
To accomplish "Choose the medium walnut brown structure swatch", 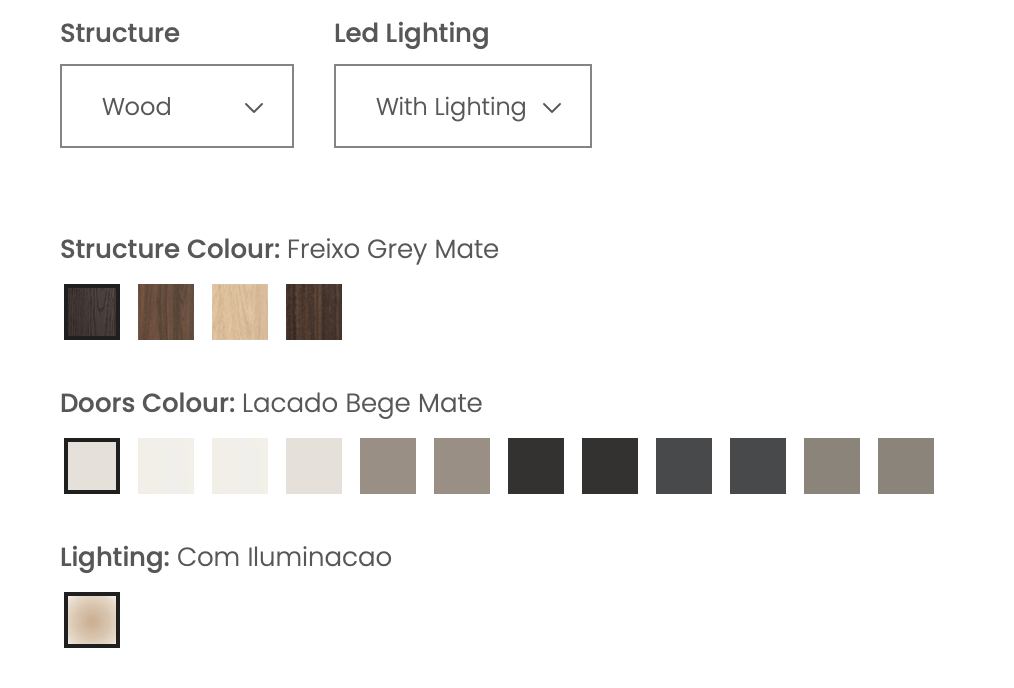I will click(166, 312).
